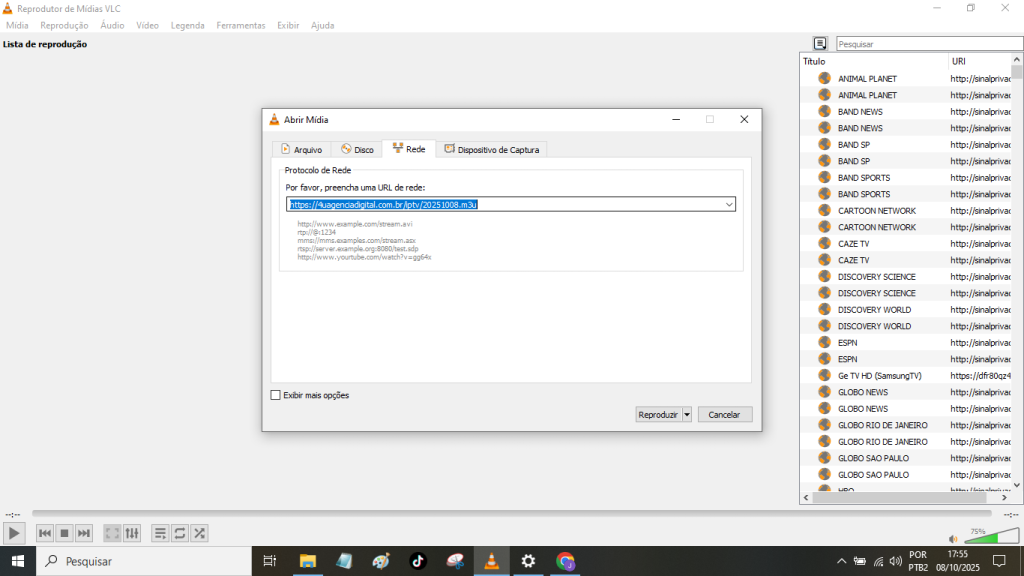Open the Ferramentas menu
Image resolution: width=1024 pixels, height=576 pixels.
240,25
